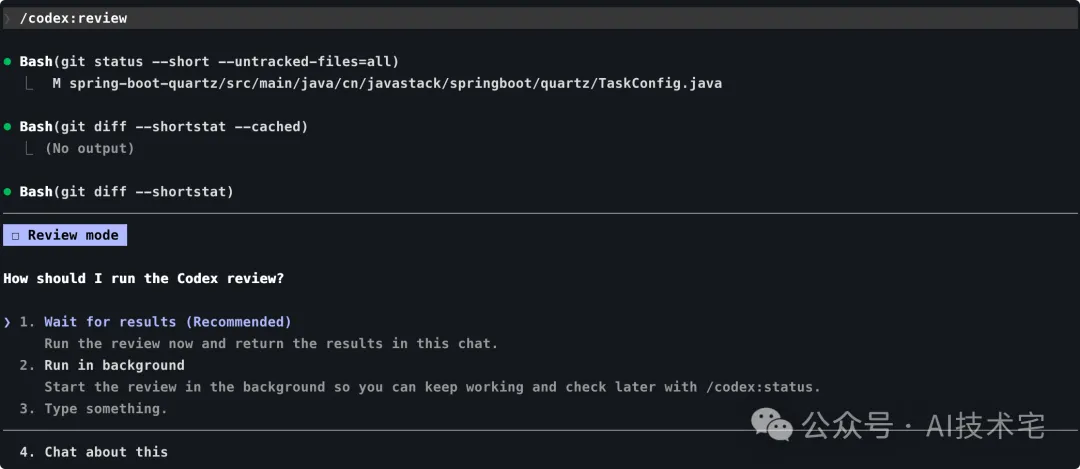The image size is (1080, 469).
Task: Select "Chat about this" menu entry
Action: point(105,452)
